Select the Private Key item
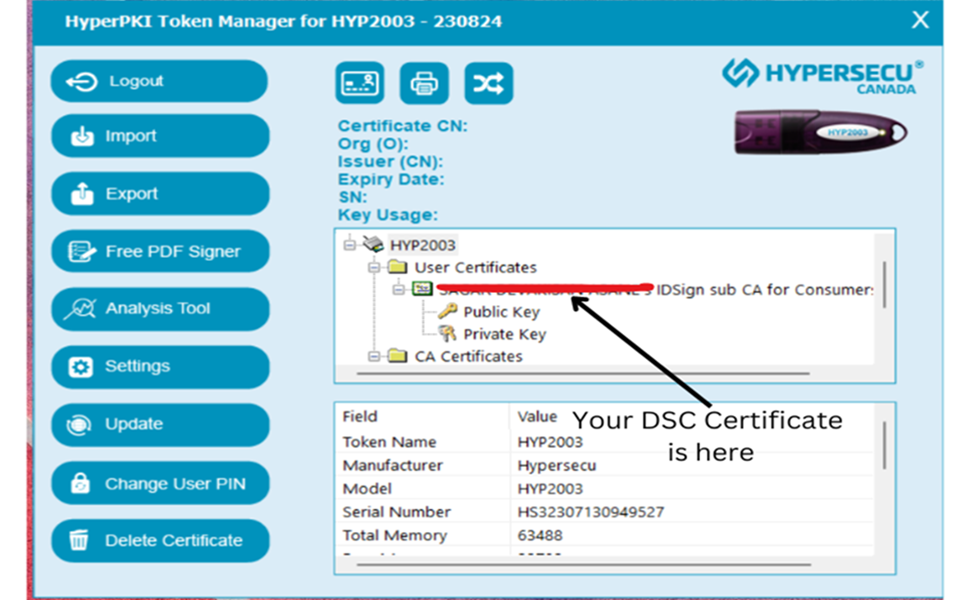The image size is (970, 600). pyautogui.click(x=505, y=334)
